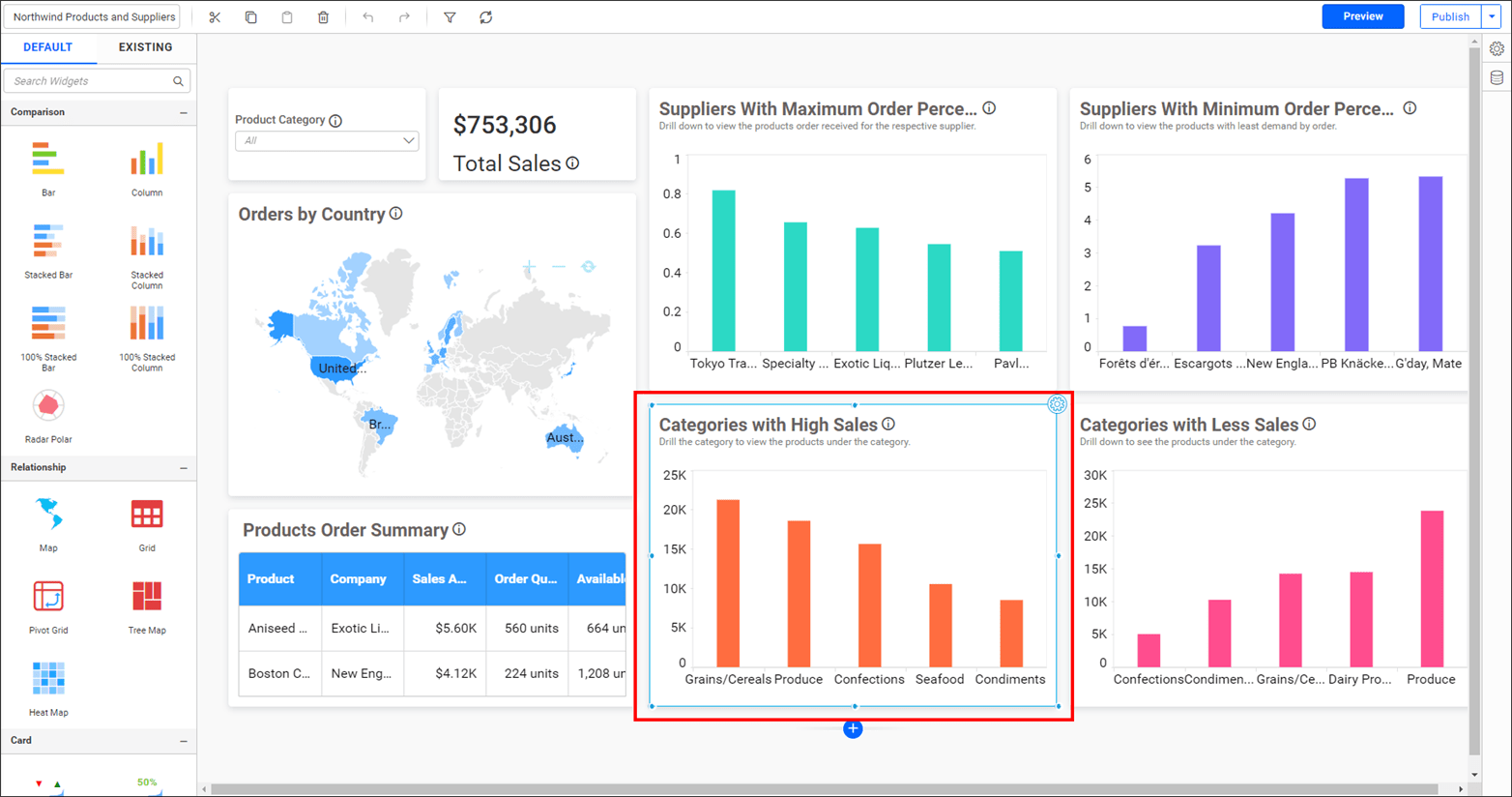The width and height of the screenshot is (1512, 797).
Task: Click the blue plus add button
Action: (x=853, y=729)
